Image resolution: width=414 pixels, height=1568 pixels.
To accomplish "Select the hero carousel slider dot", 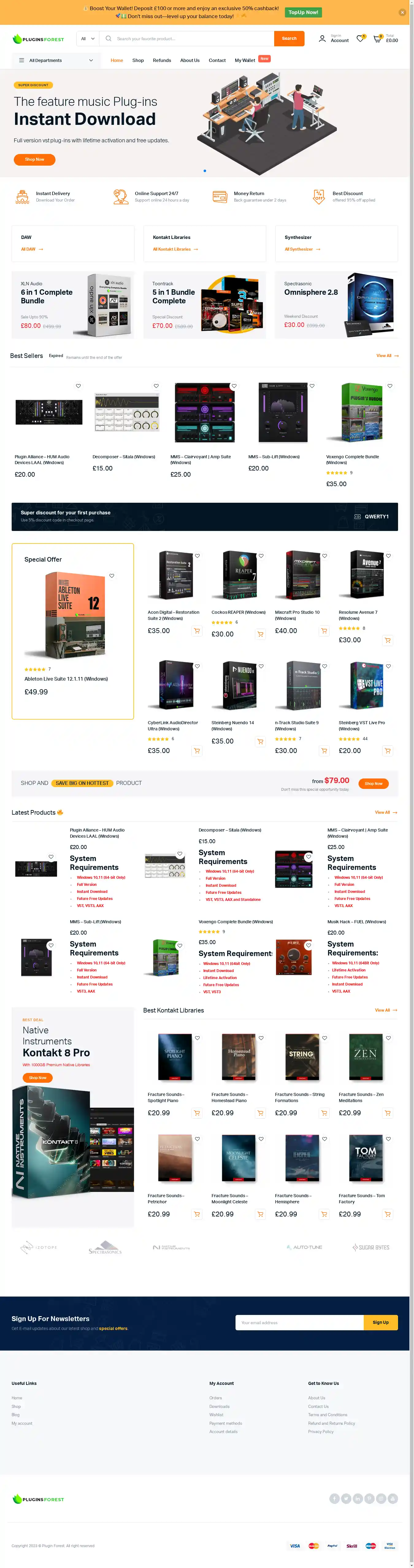I will 205,171.
